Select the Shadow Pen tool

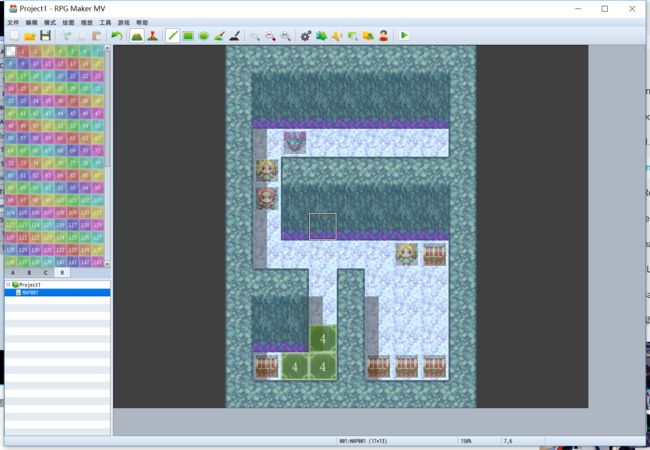tap(234, 36)
